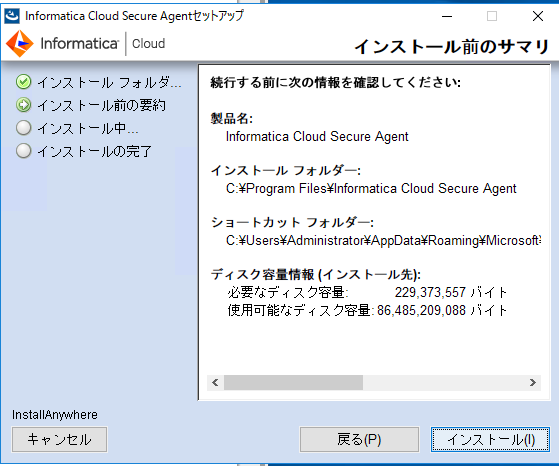Image resolution: width=559 pixels, height=466 pixels.
Task: Click the ディスク容量情報 heading
Action: point(316,275)
